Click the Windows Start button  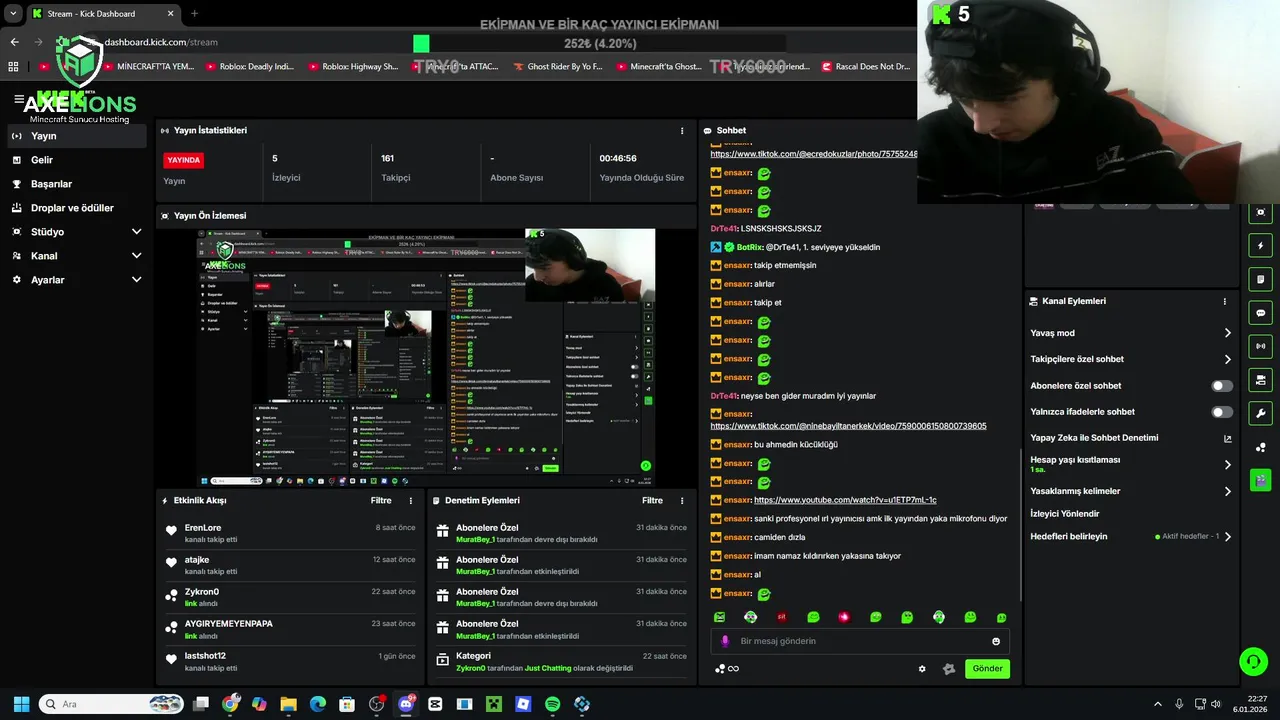pos(21,704)
